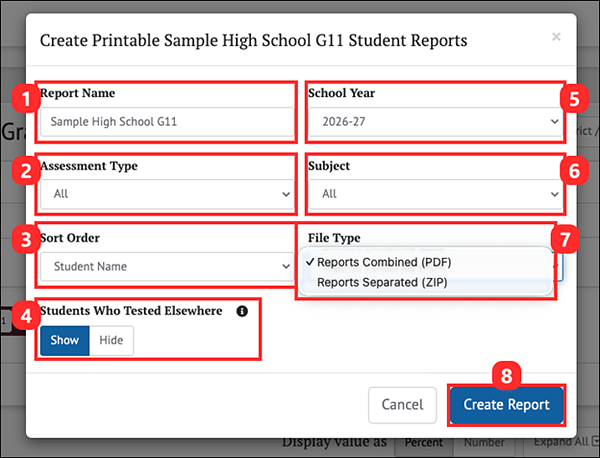Click the Cancel button
This screenshot has width=600, height=458.
(402, 405)
